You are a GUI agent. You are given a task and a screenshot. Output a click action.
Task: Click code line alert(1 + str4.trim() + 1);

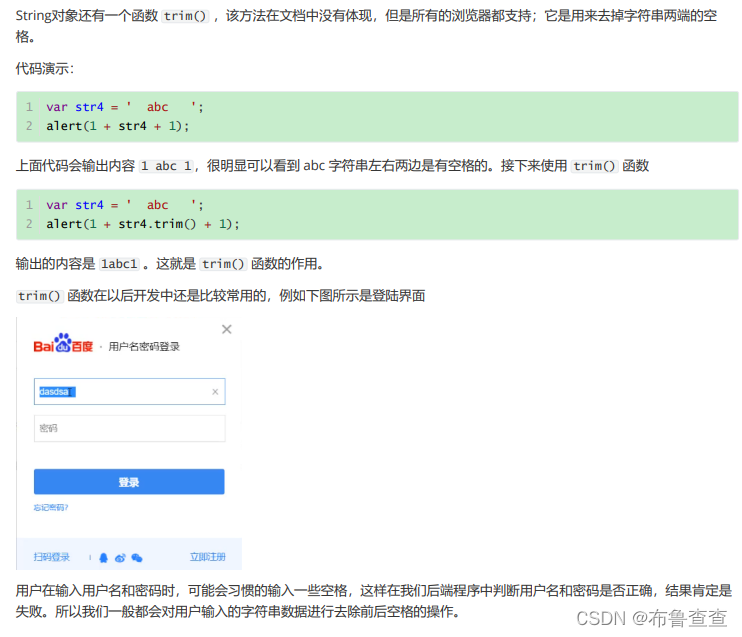(143, 224)
